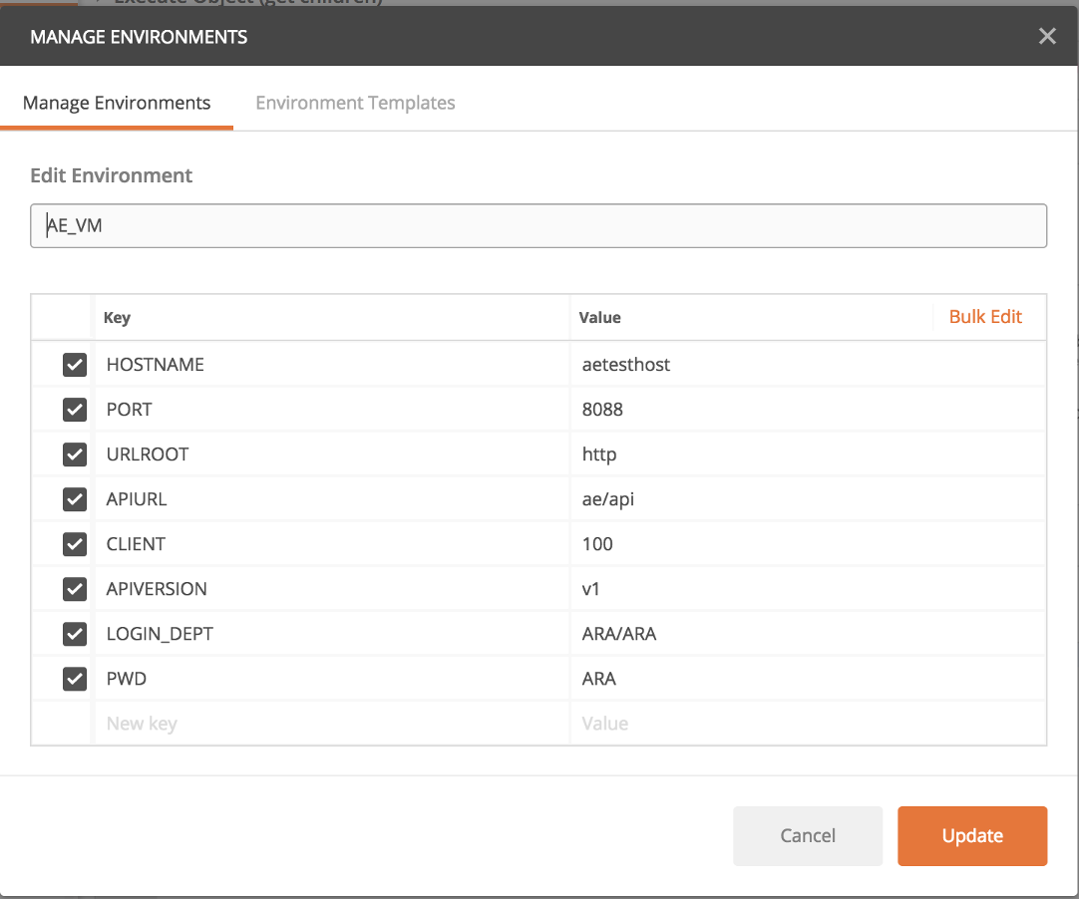1079x899 pixels.
Task: Disable the CLIENT variable checkbox
Action: point(74,544)
